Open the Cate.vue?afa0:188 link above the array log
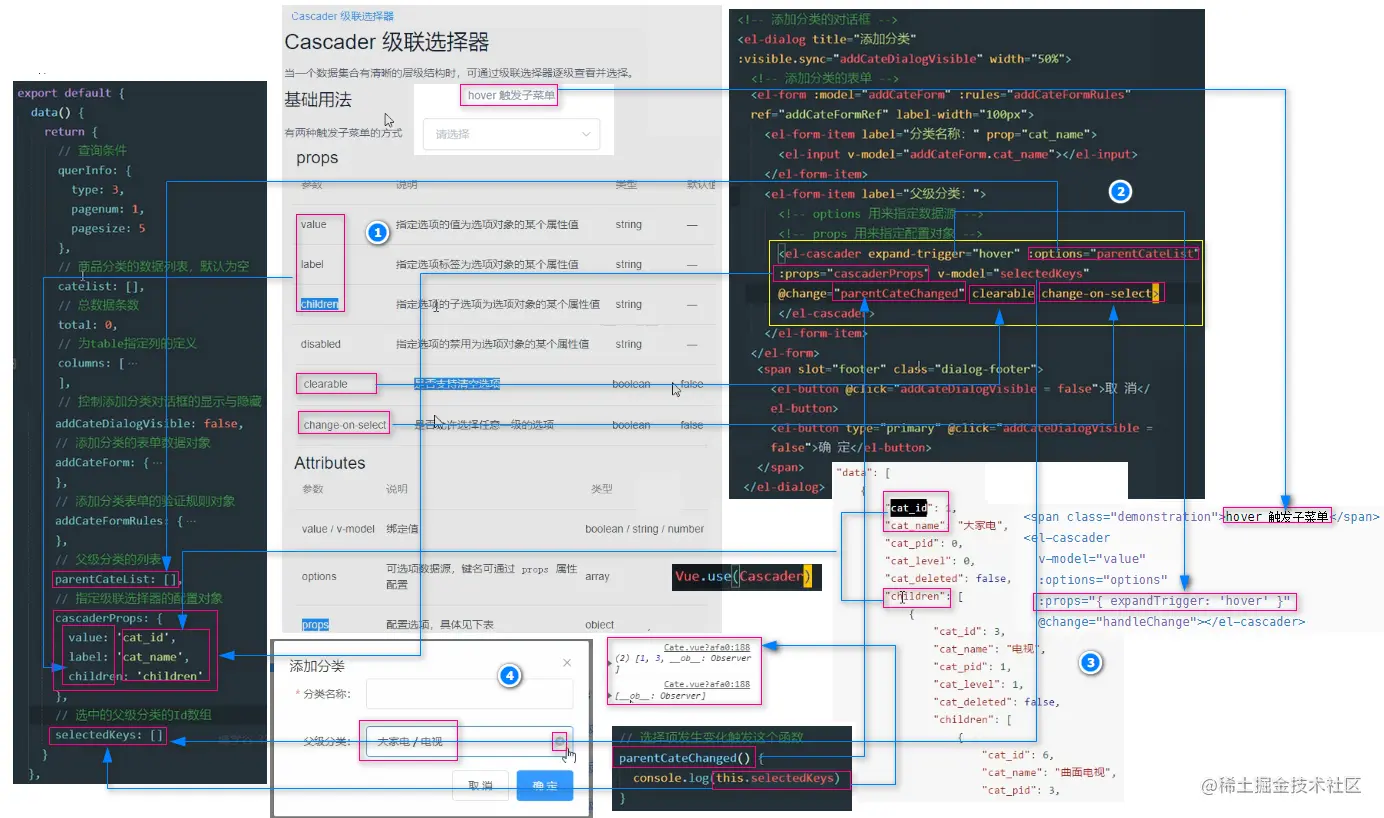Image resolution: width=1384 pixels, height=818 pixels. tap(707, 647)
